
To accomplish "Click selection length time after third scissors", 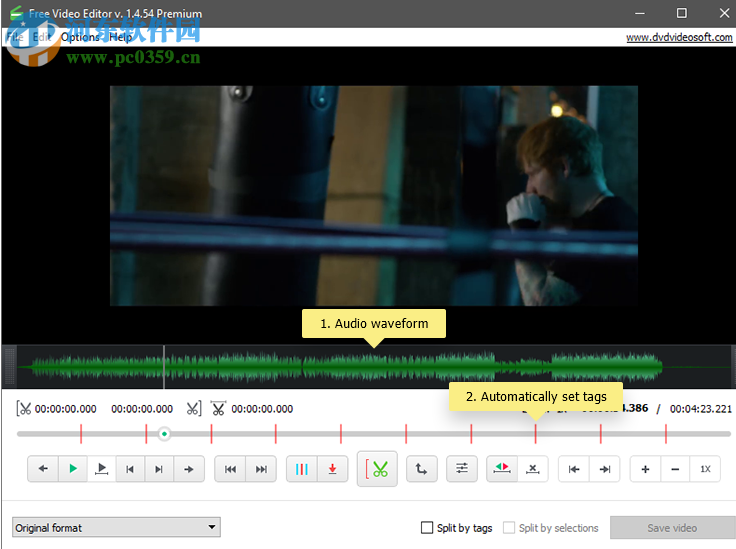I will (262, 409).
